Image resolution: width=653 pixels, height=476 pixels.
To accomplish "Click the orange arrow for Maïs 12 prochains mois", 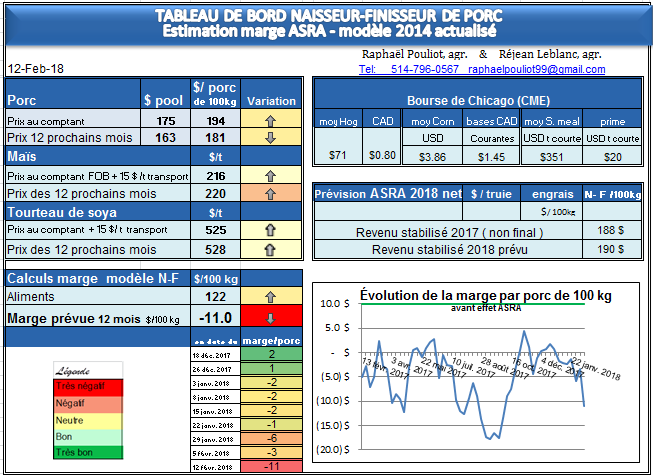I will pos(270,193).
